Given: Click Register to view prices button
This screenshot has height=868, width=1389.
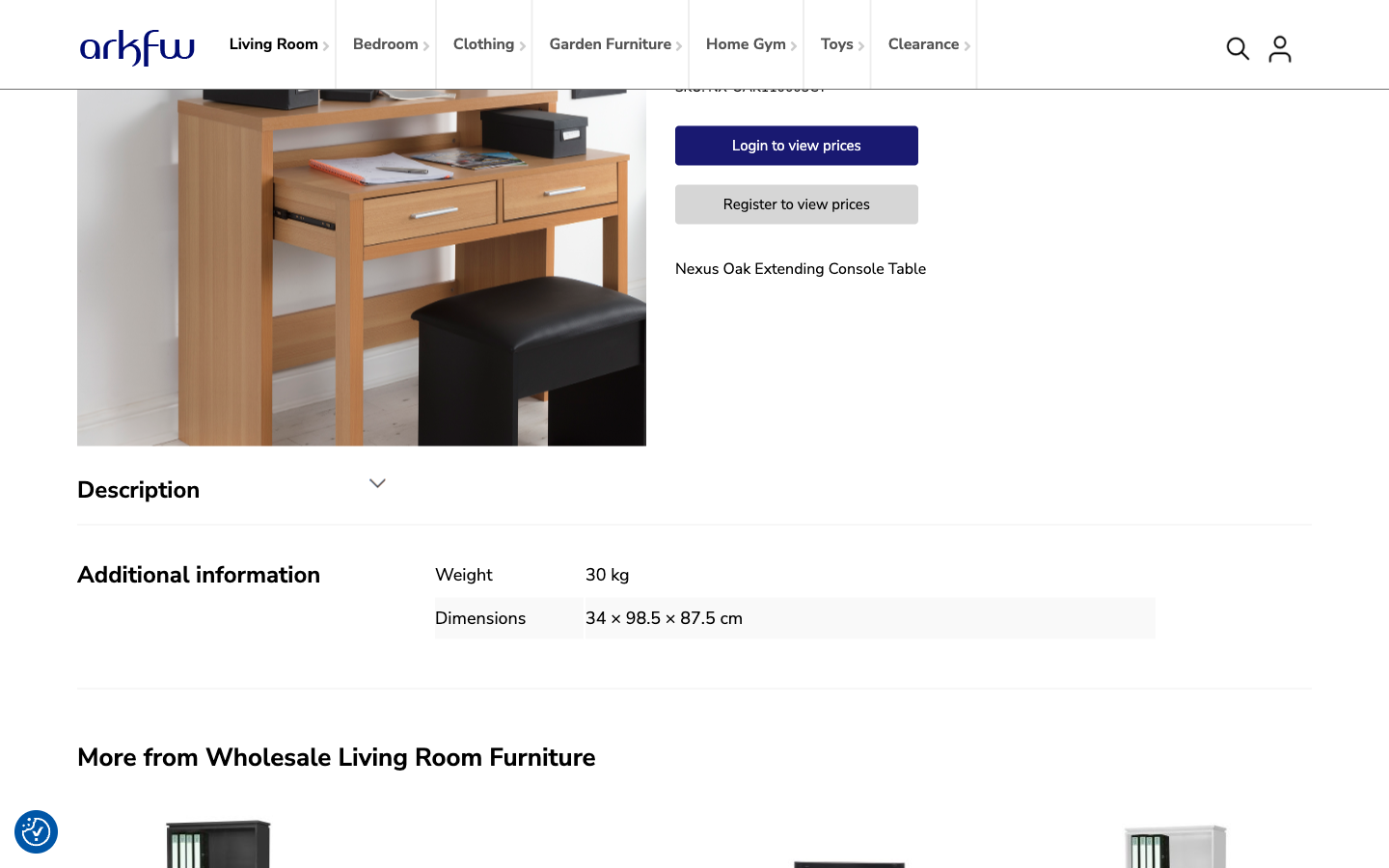Looking at the screenshot, I should tap(797, 204).
